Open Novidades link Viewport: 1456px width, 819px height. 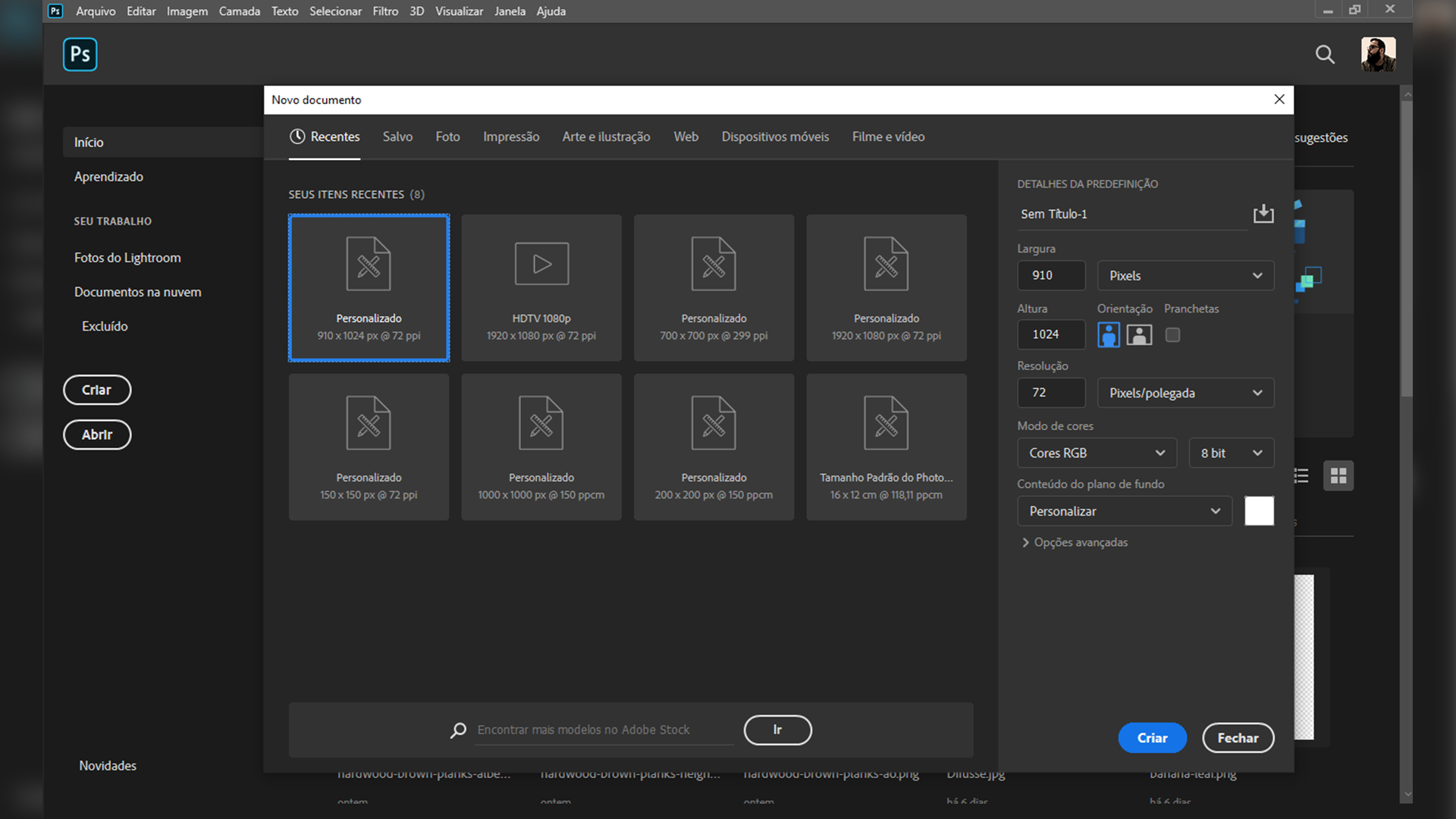pyautogui.click(x=108, y=766)
